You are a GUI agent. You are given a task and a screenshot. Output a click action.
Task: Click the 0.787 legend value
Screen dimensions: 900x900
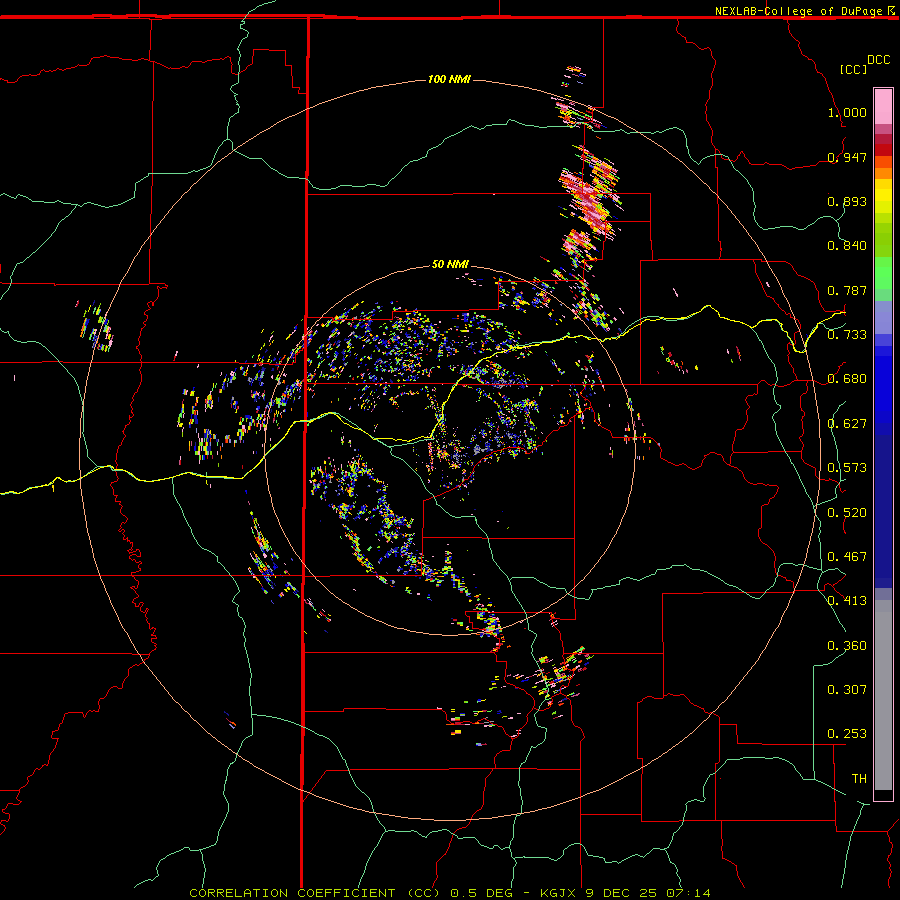[x=847, y=290]
